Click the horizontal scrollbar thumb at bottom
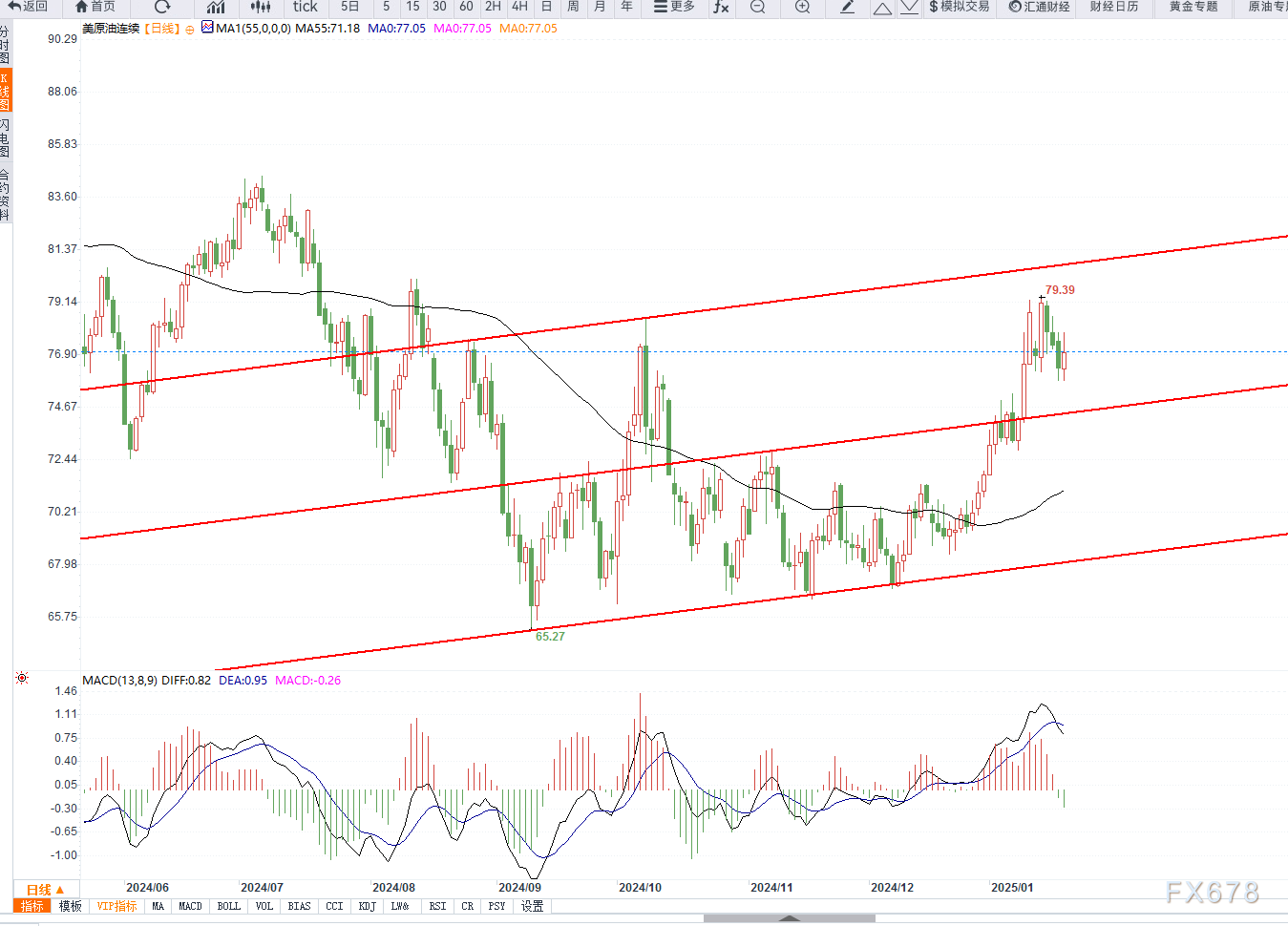 click(789, 918)
